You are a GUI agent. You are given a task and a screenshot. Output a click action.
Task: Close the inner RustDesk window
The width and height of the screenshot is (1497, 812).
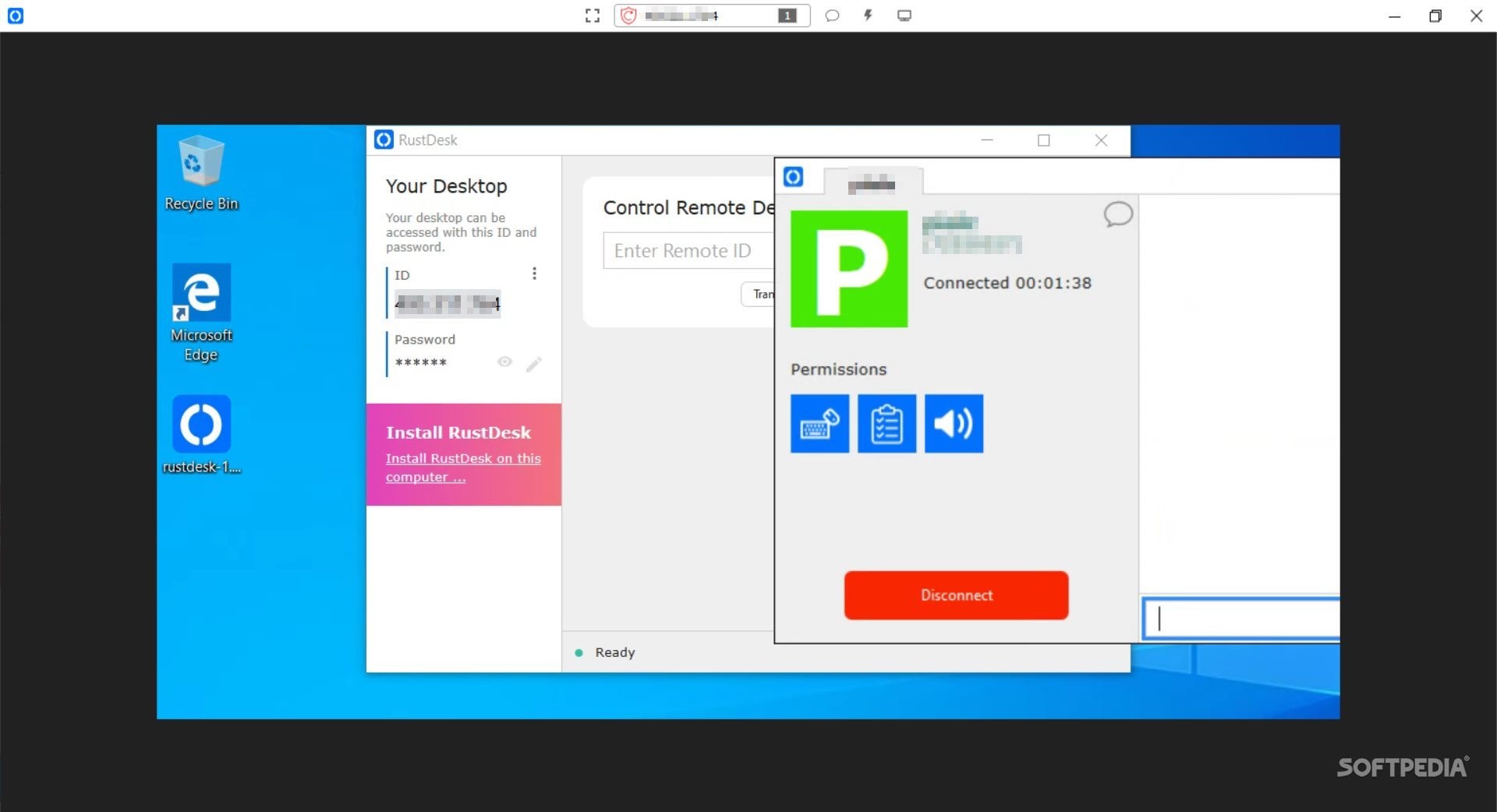coord(1101,140)
